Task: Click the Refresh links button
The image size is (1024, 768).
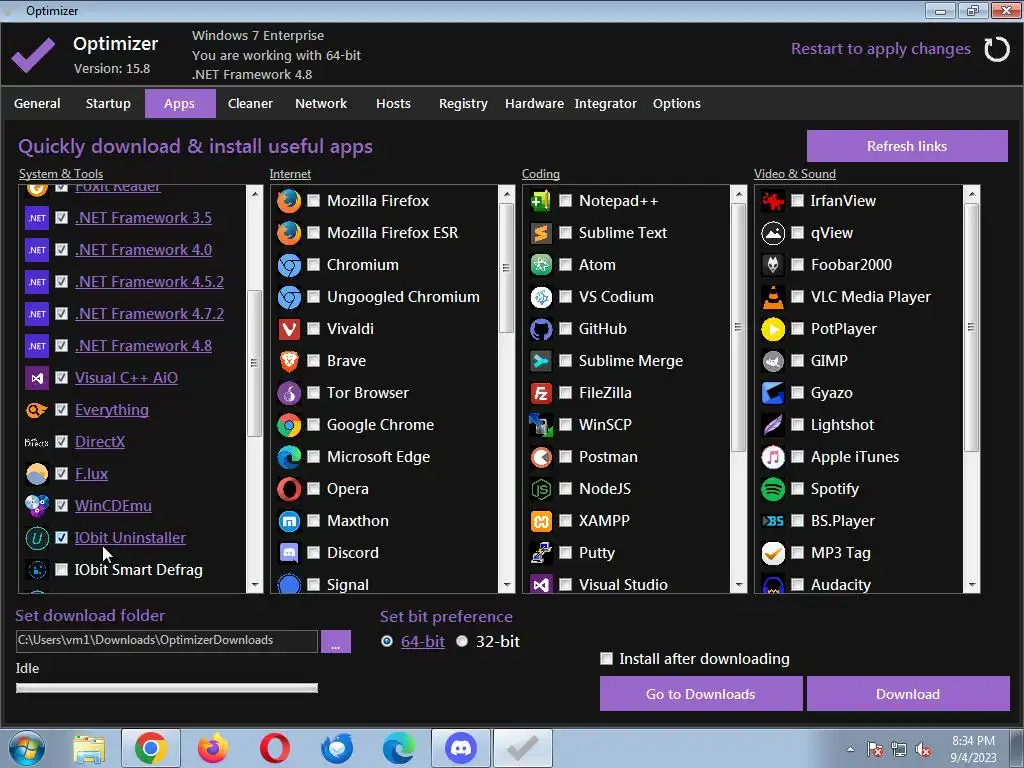Action: (x=907, y=146)
